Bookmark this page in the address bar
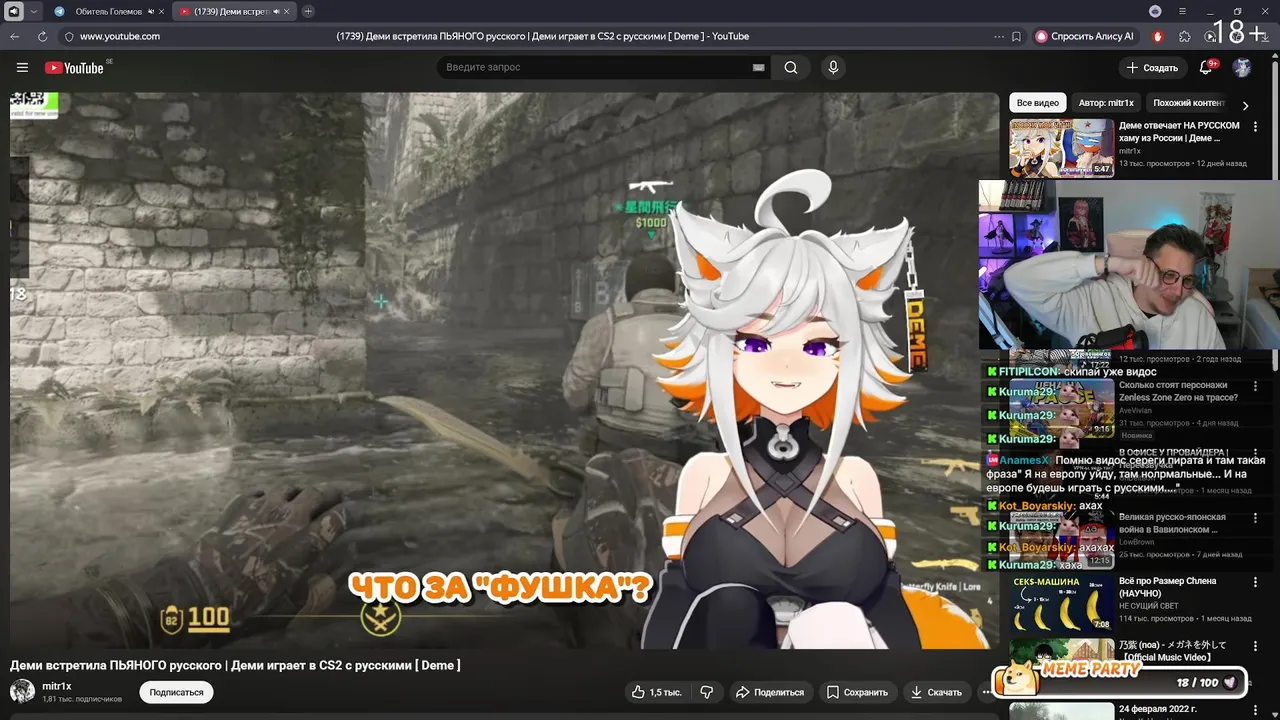This screenshot has height=720, width=1280. (1017, 36)
